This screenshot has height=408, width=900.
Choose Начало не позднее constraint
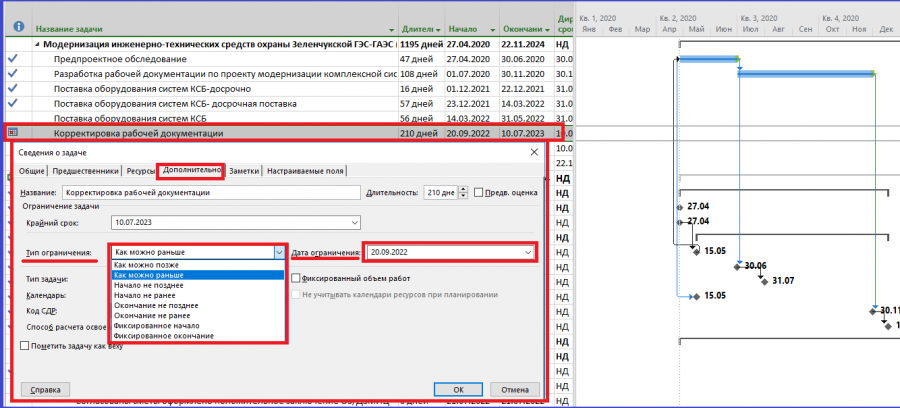(199, 285)
